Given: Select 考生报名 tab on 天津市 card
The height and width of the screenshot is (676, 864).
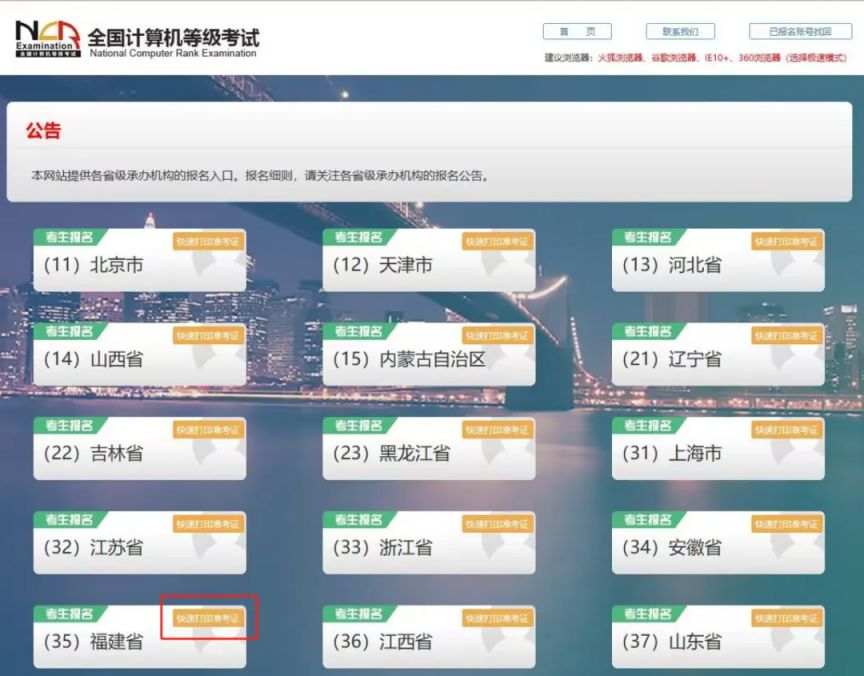Looking at the screenshot, I should [358, 237].
